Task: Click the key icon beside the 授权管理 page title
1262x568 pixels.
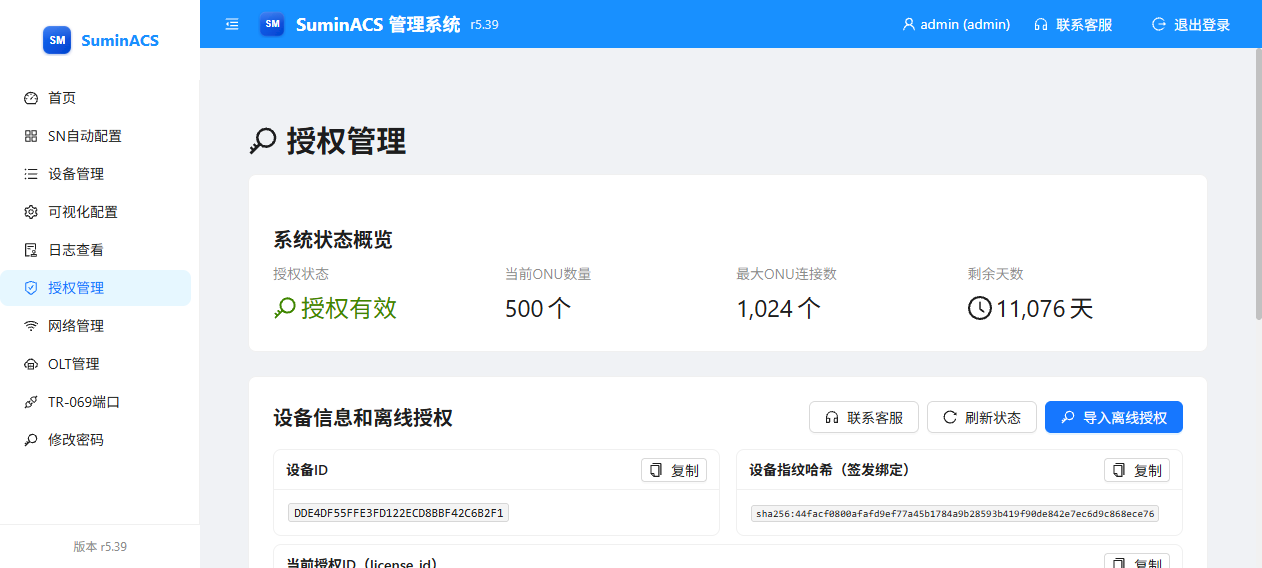Action: 263,142
